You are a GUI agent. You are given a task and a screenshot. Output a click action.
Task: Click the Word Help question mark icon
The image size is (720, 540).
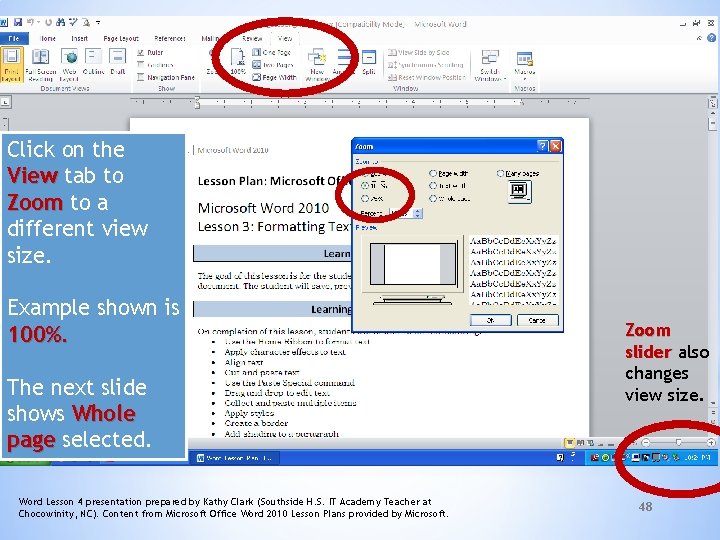[x=712, y=38]
